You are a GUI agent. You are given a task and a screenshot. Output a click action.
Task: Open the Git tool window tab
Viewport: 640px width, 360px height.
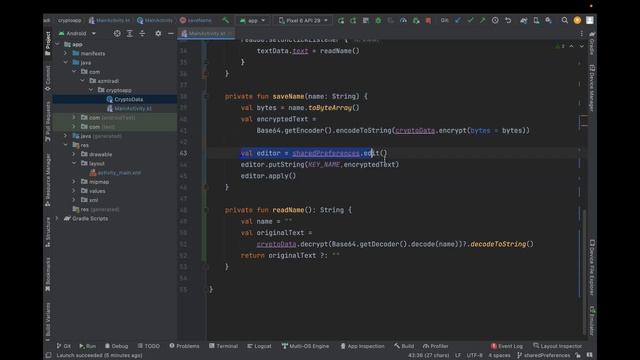[x=64, y=346]
